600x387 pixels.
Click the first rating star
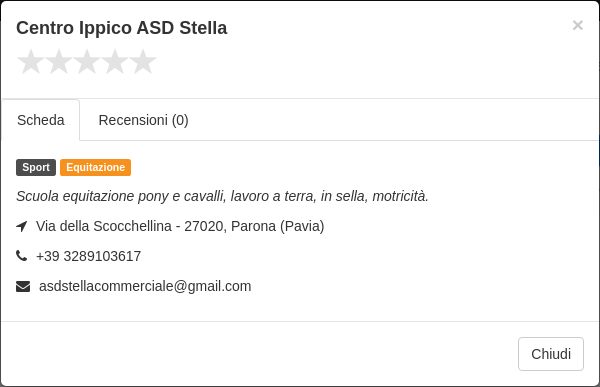pos(31,62)
